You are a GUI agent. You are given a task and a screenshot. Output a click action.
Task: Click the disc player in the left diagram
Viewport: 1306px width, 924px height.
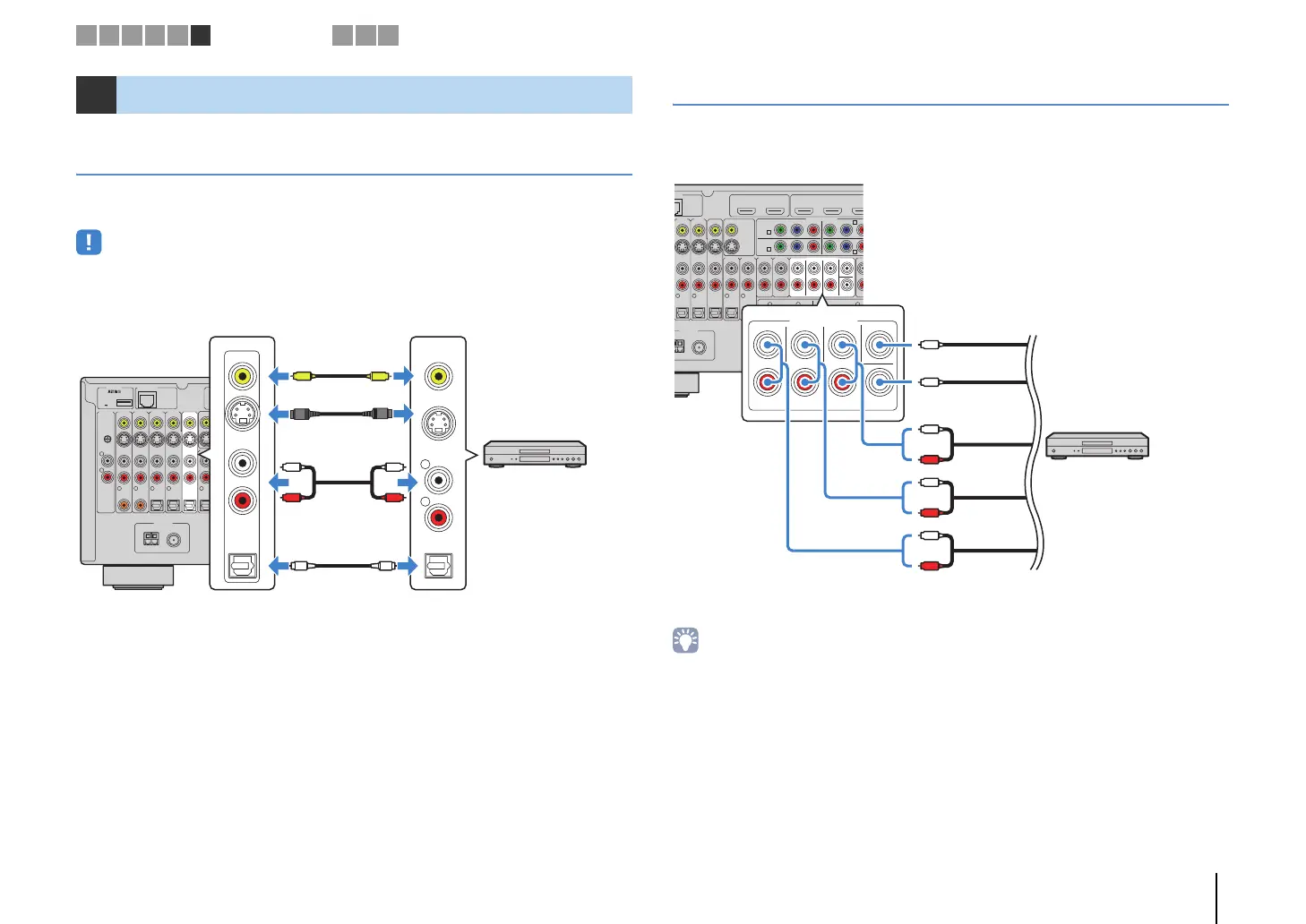(x=535, y=454)
